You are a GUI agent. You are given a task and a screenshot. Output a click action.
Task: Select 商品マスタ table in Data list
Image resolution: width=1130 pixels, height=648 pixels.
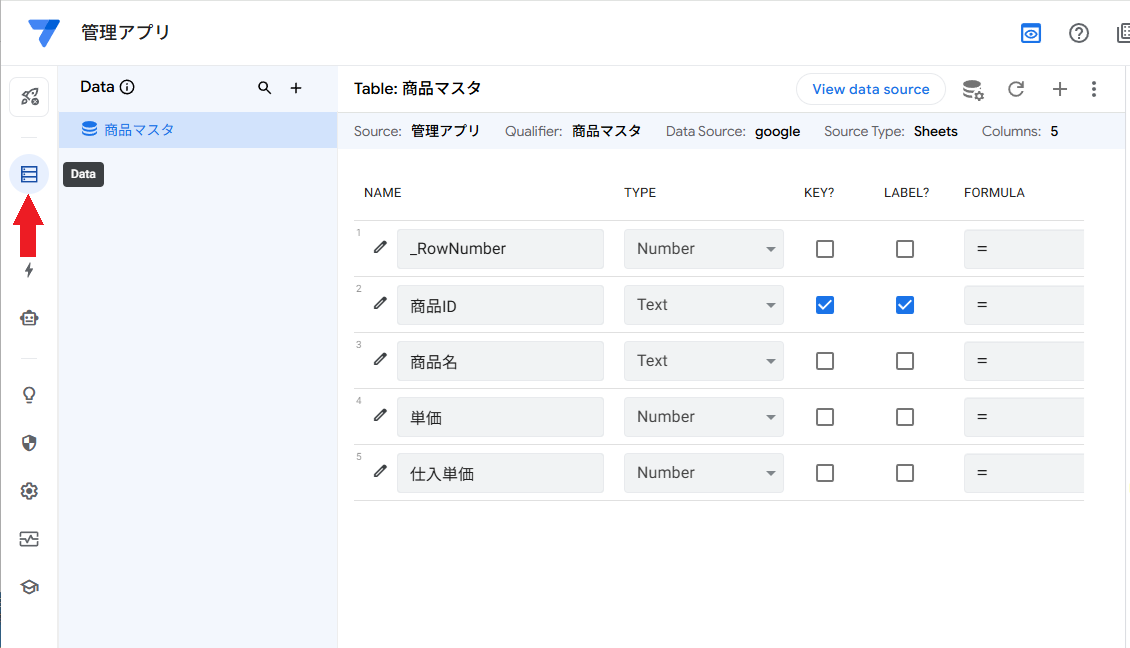[x=140, y=129]
